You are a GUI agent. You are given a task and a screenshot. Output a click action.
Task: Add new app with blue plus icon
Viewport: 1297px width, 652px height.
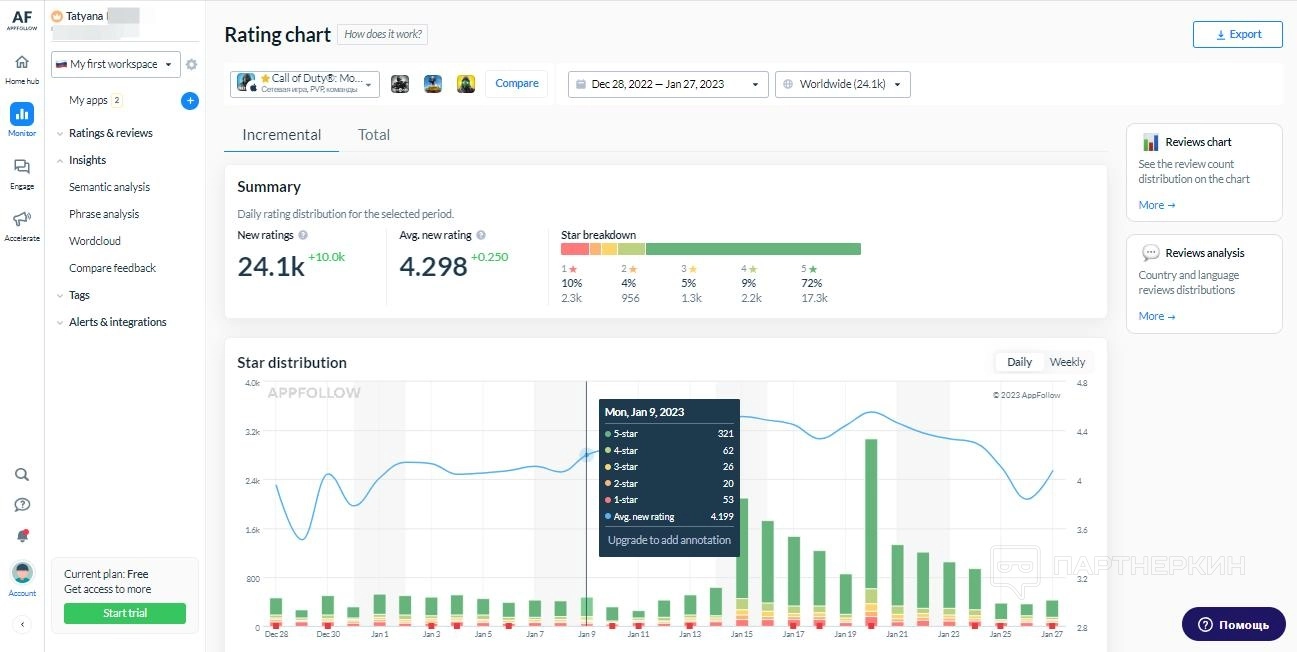(x=190, y=101)
